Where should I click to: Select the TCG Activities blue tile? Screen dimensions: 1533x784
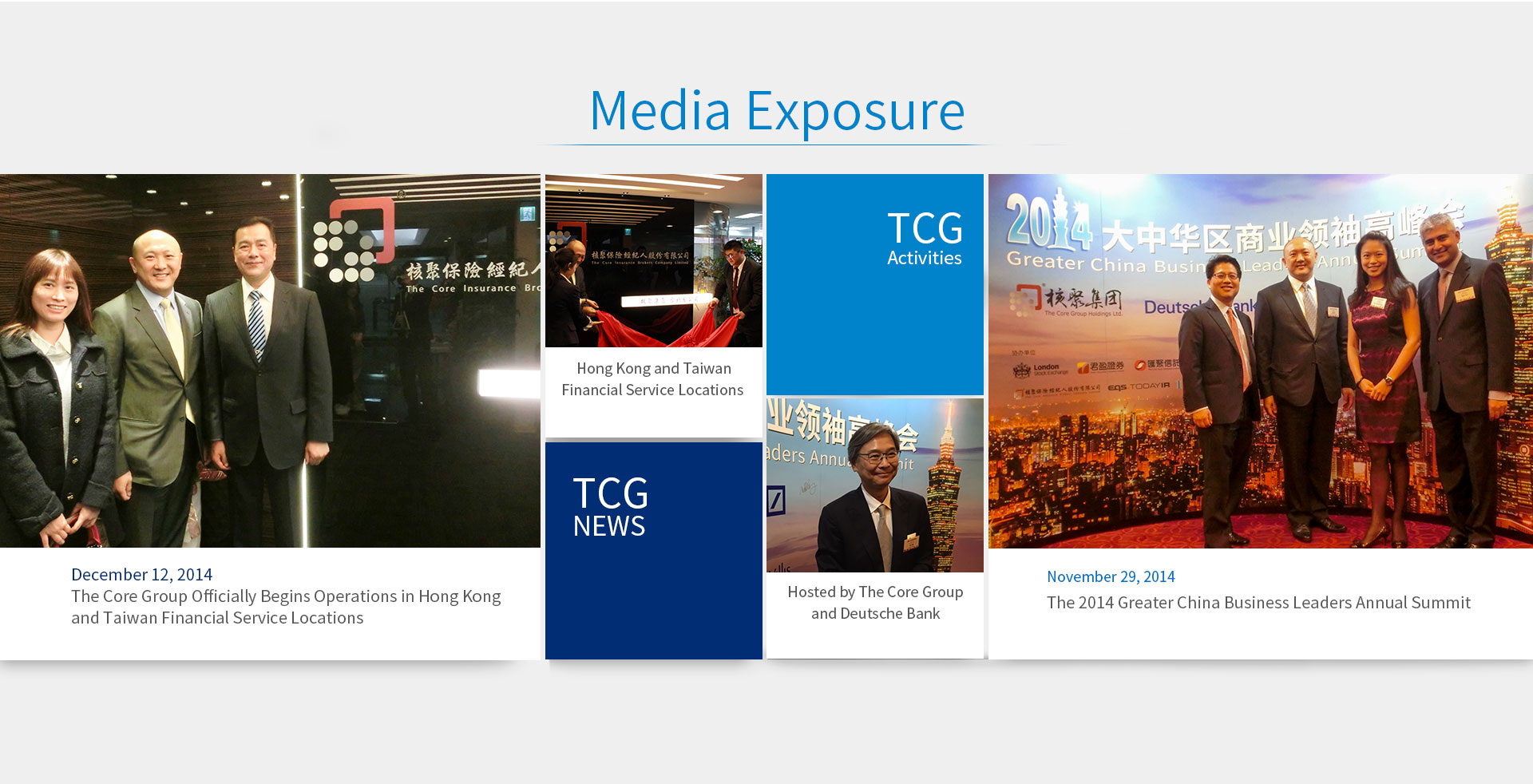tap(875, 284)
